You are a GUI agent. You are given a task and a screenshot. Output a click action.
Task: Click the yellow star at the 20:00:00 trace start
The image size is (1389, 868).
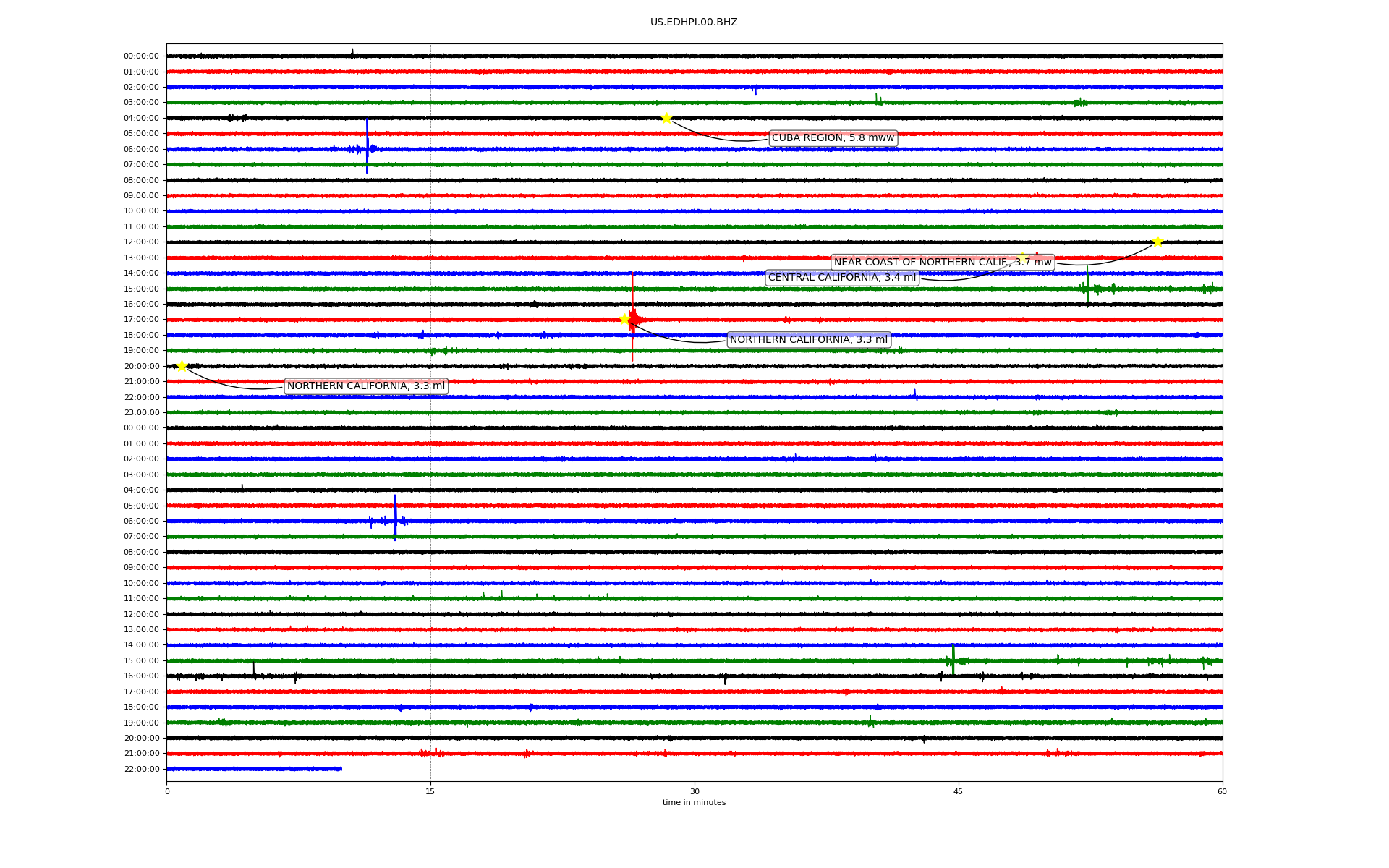pyautogui.click(x=182, y=366)
